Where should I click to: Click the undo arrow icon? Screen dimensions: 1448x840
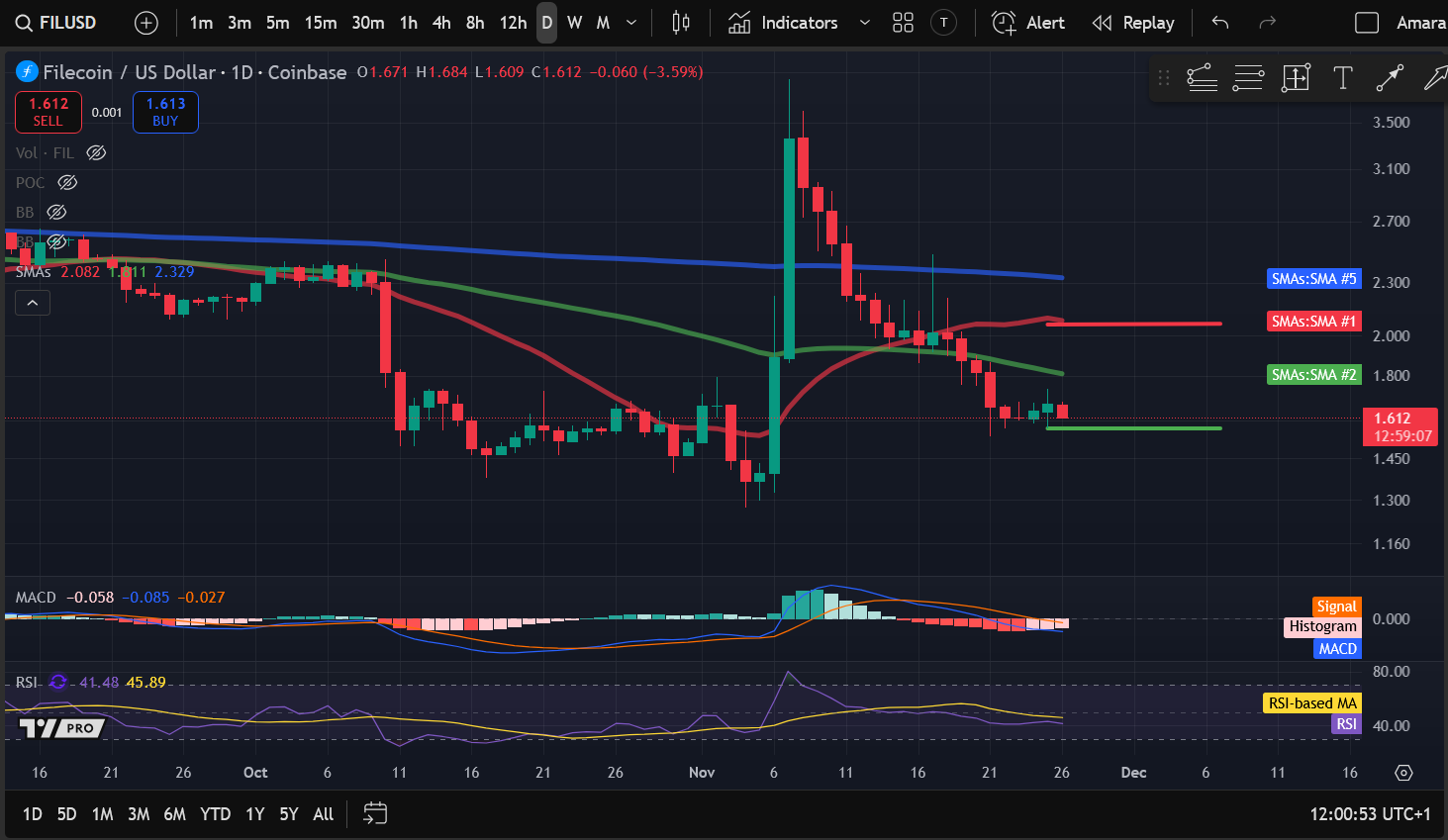1218,22
